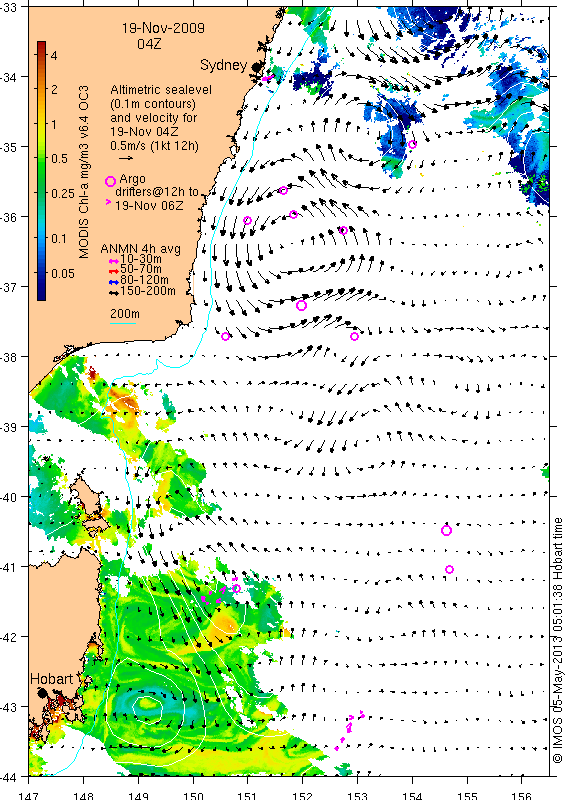The height and width of the screenshot is (800, 570).
Task: Click the magenta 10-30m ANMN arrow symbol
Action: 114,261
